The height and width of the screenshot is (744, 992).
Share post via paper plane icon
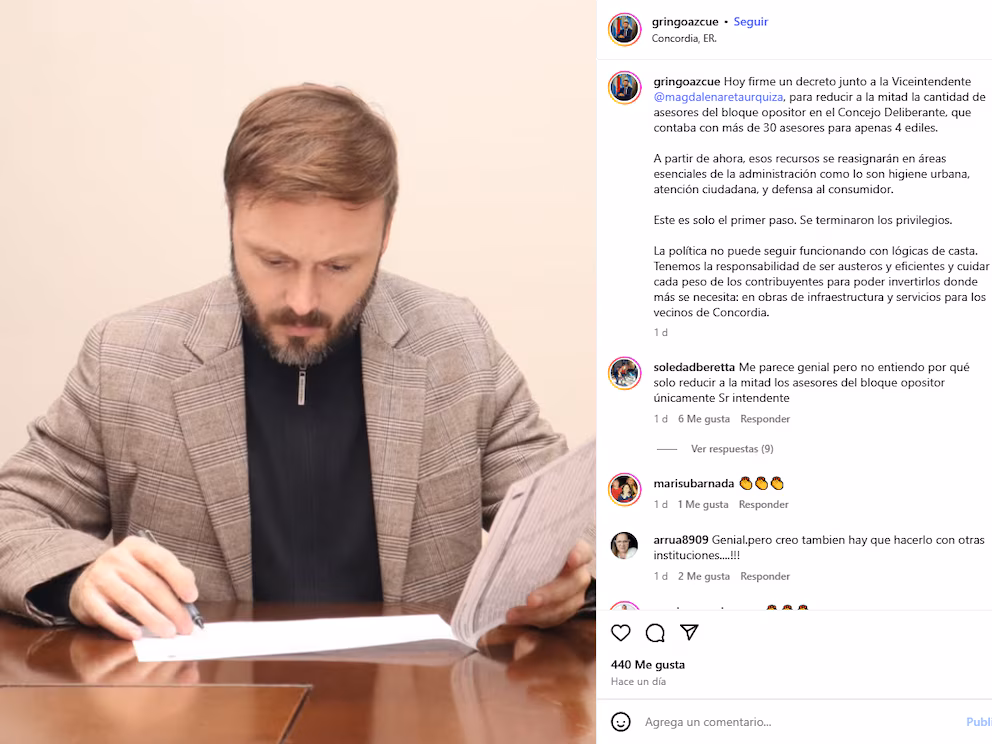(x=689, y=632)
